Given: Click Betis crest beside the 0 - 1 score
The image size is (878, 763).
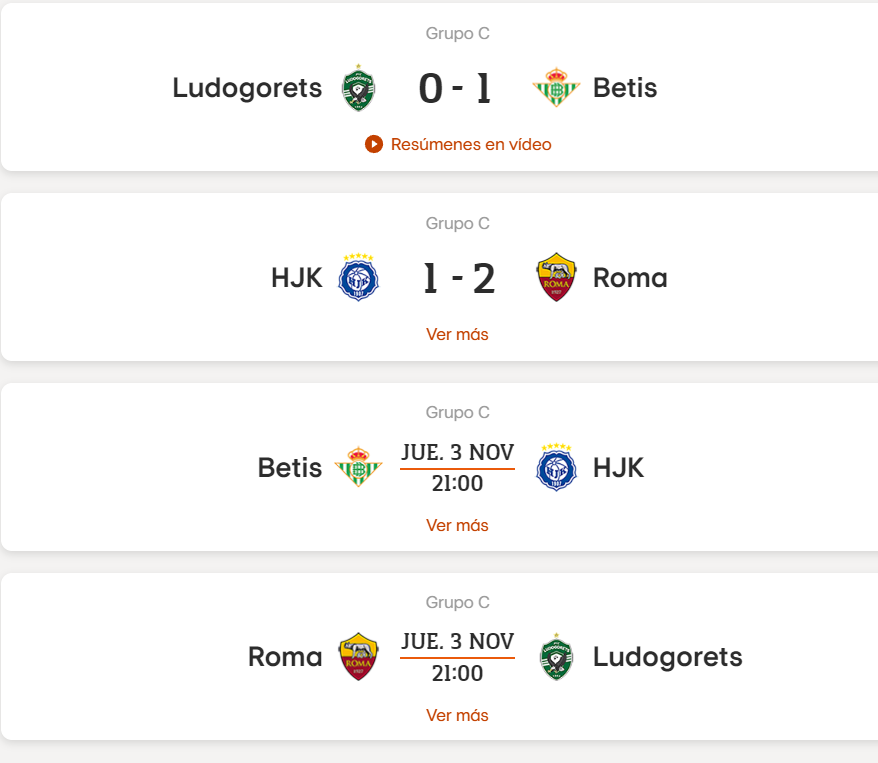Looking at the screenshot, I should tap(556, 88).
